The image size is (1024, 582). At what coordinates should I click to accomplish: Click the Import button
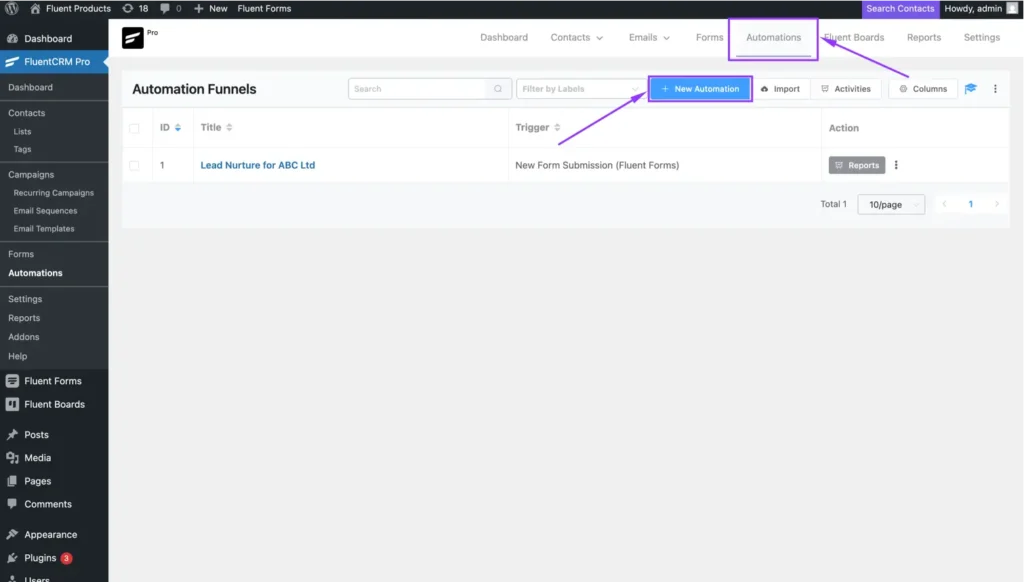point(780,89)
